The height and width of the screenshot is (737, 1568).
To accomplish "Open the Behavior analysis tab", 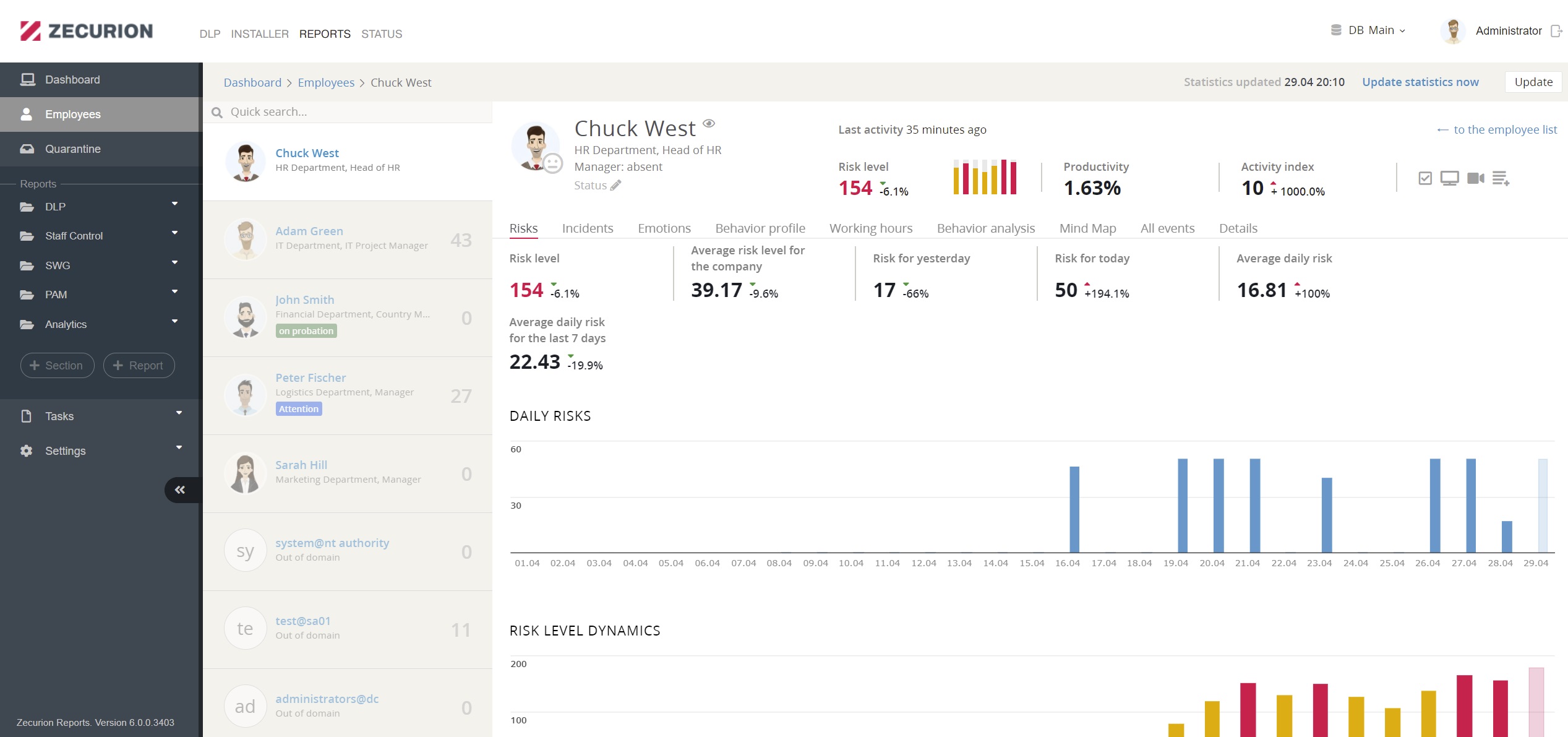I will point(986,228).
